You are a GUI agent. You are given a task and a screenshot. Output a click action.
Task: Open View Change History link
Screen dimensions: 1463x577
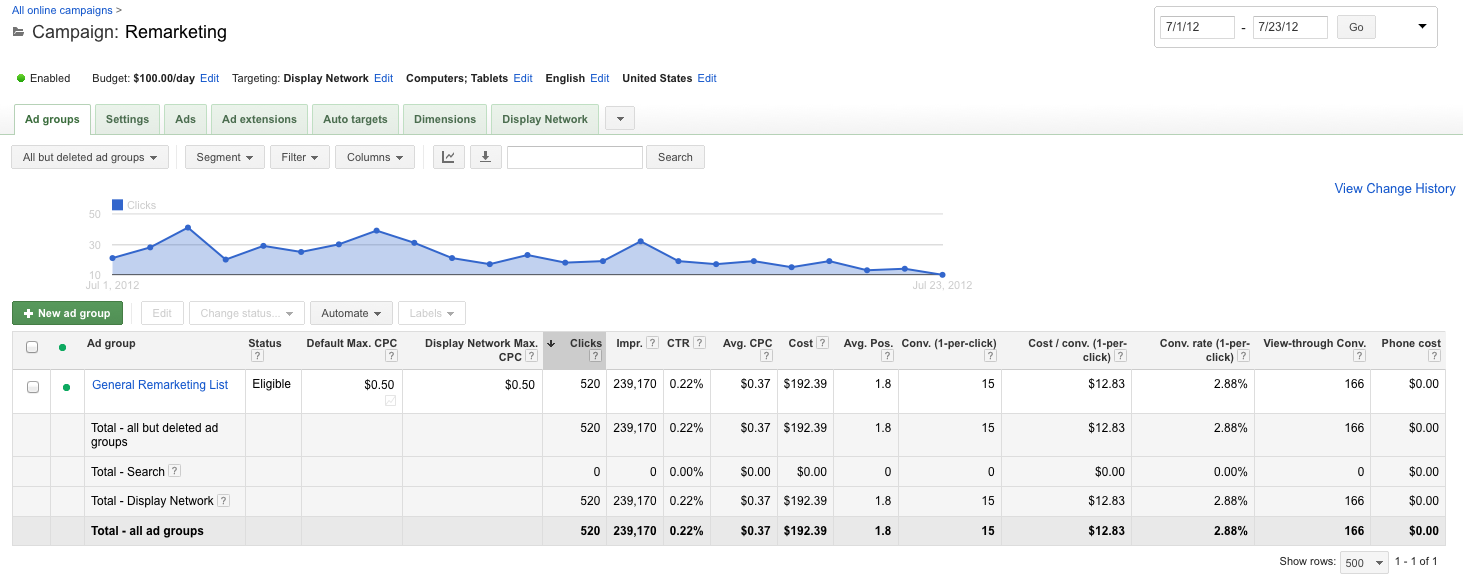(x=1395, y=188)
